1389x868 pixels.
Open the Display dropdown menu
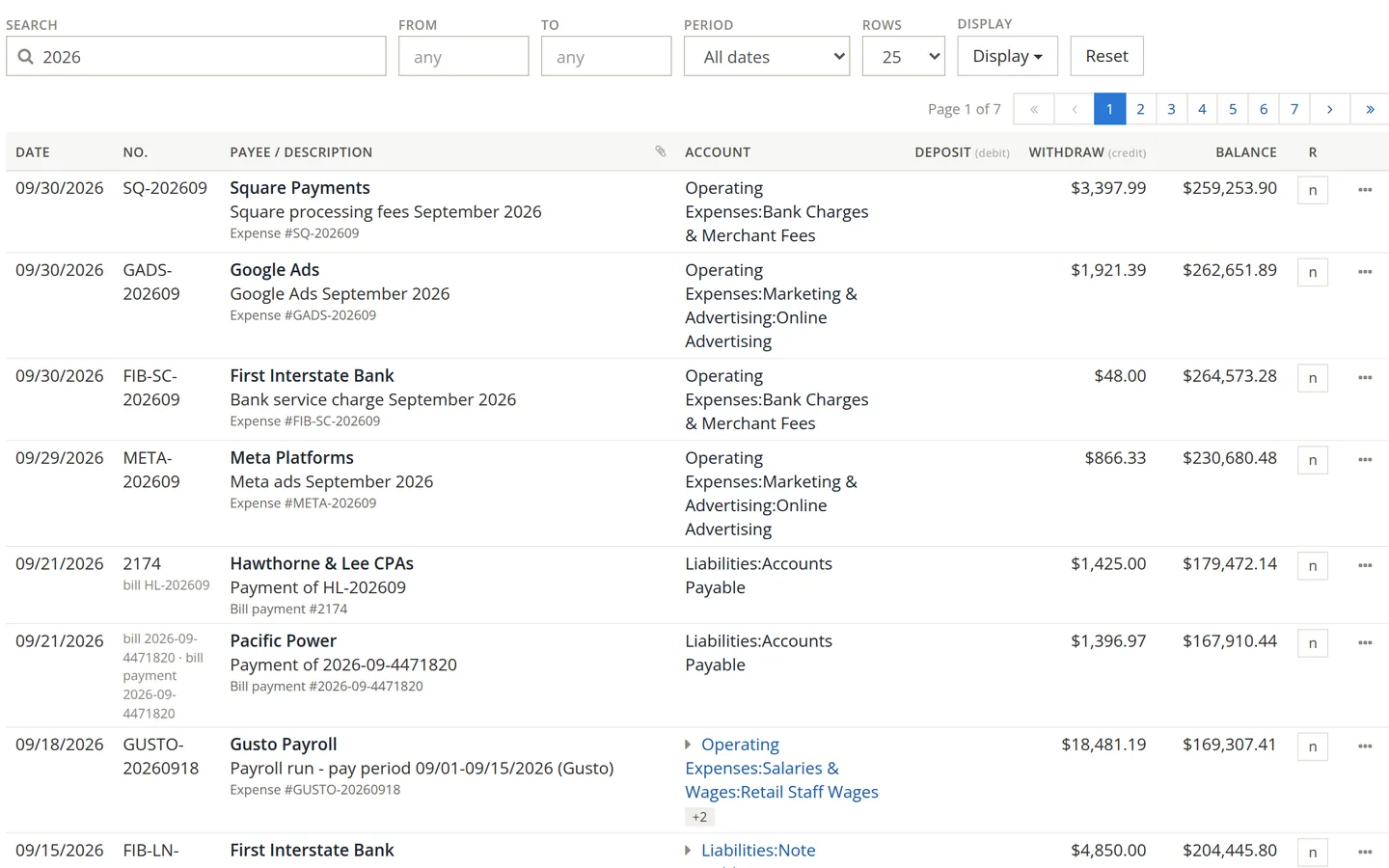(1007, 56)
